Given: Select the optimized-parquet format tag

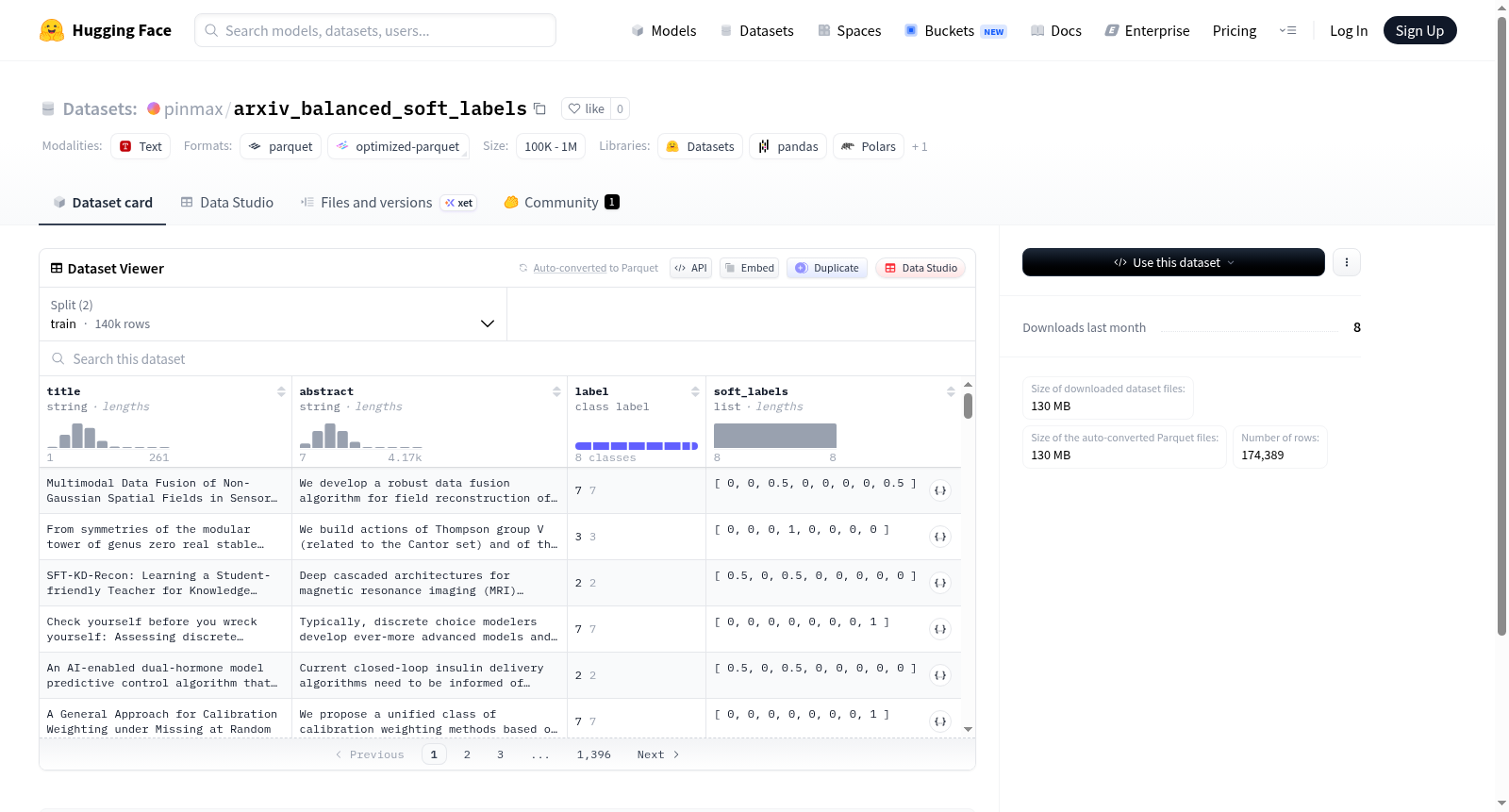Looking at the screenshot, I should (x=398, y=146).
